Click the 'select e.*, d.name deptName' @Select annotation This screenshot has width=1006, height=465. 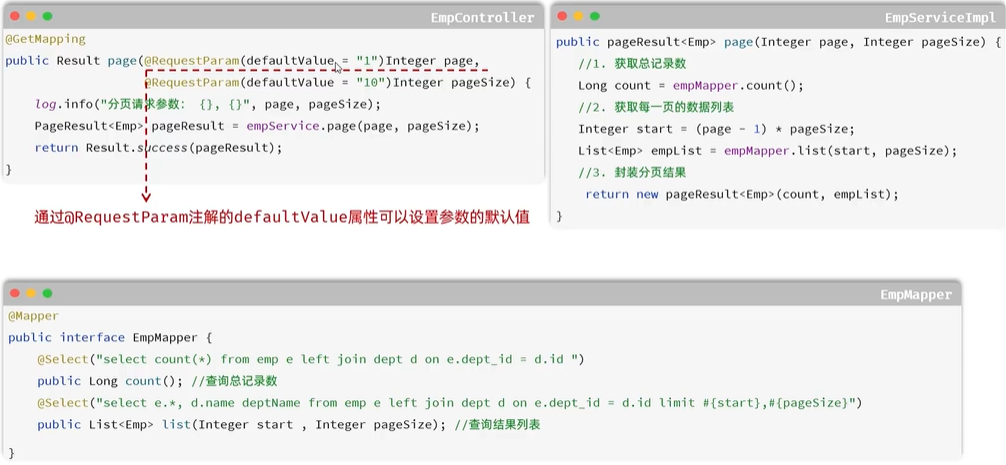click(449, 403)
